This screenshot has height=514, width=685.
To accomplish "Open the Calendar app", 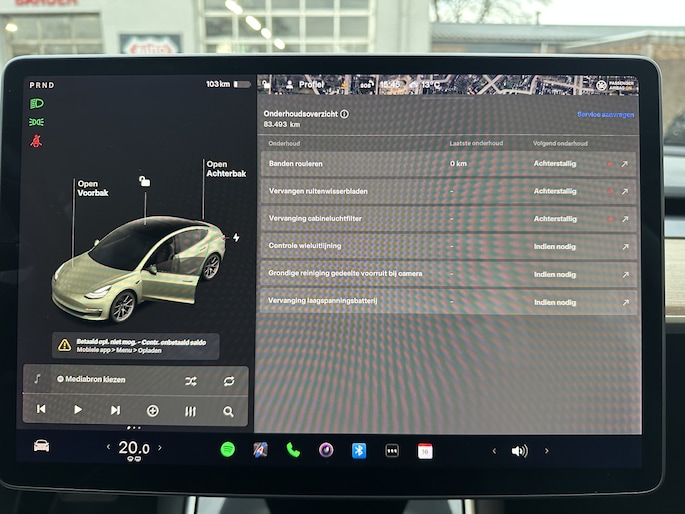I will (425, 451).
